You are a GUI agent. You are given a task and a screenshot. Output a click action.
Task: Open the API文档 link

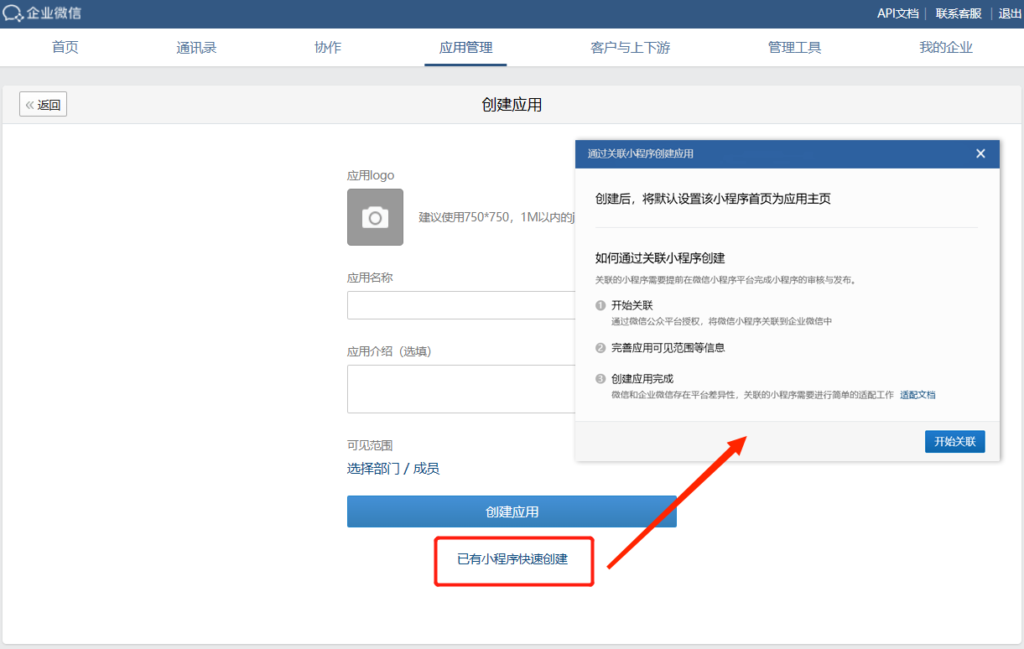(897, 13)
